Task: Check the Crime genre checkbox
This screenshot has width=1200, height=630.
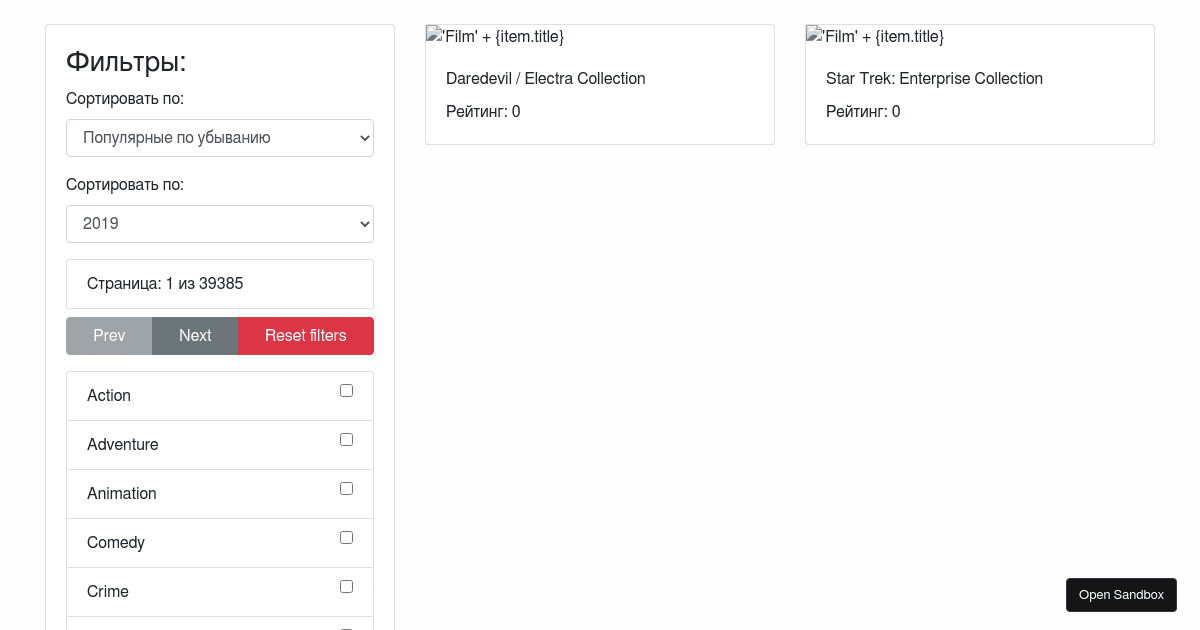Action: [x=346, y=586]
